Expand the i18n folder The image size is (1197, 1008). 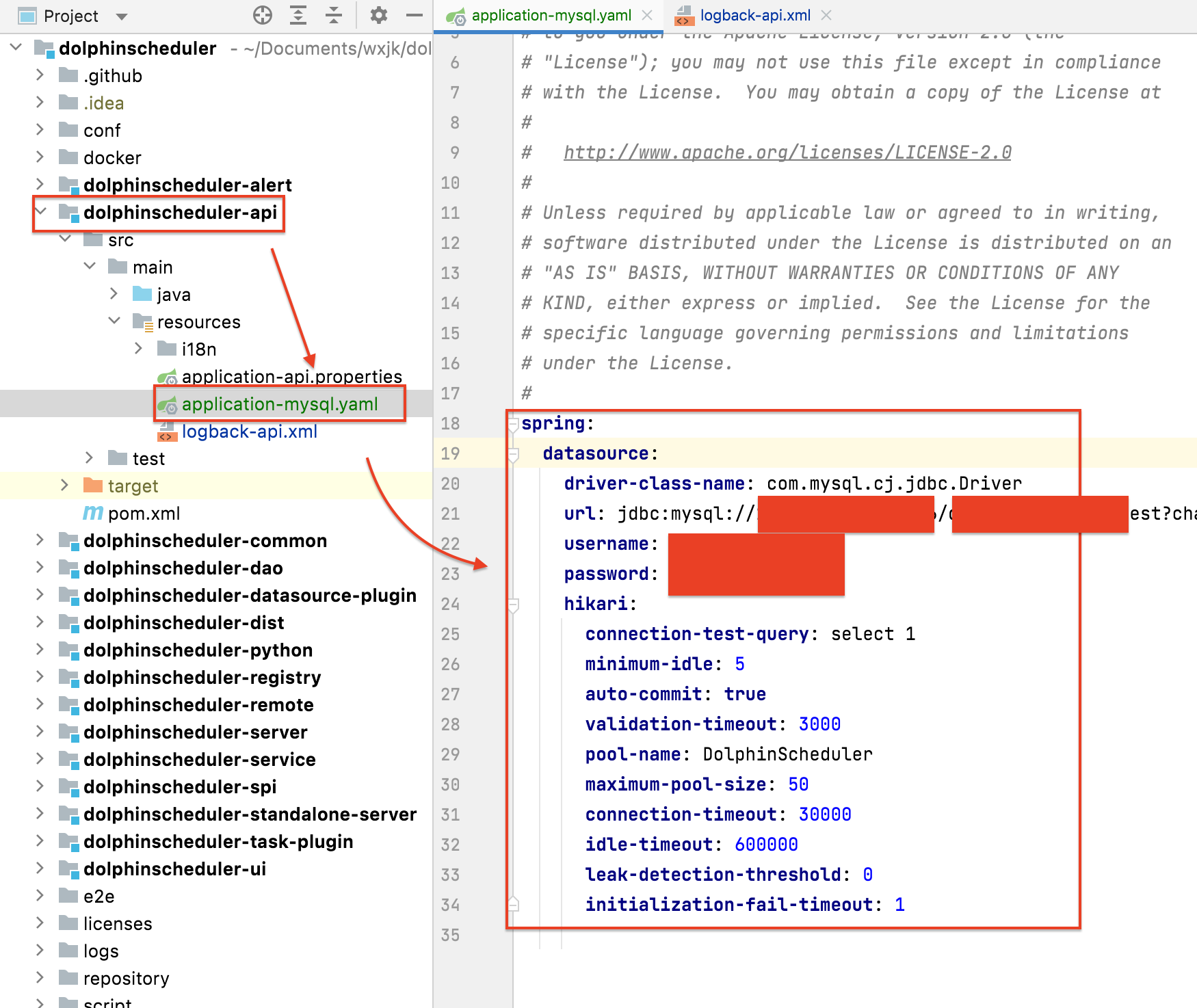[139, 349]
